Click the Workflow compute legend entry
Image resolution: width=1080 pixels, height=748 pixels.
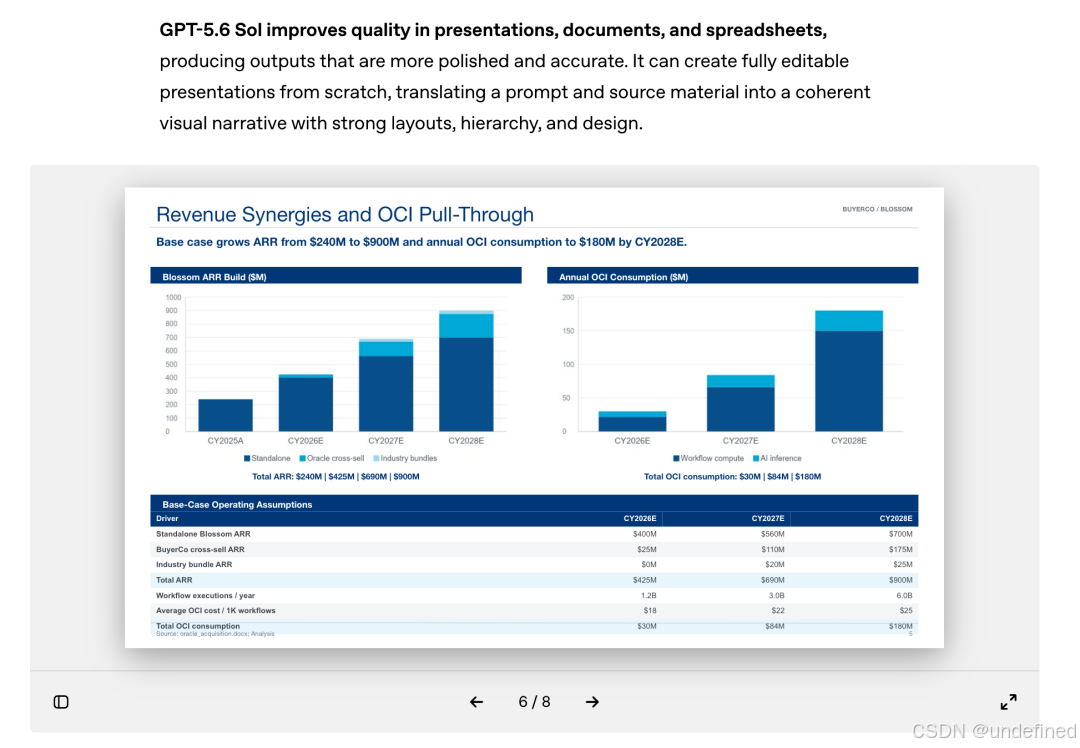(708, 458)
